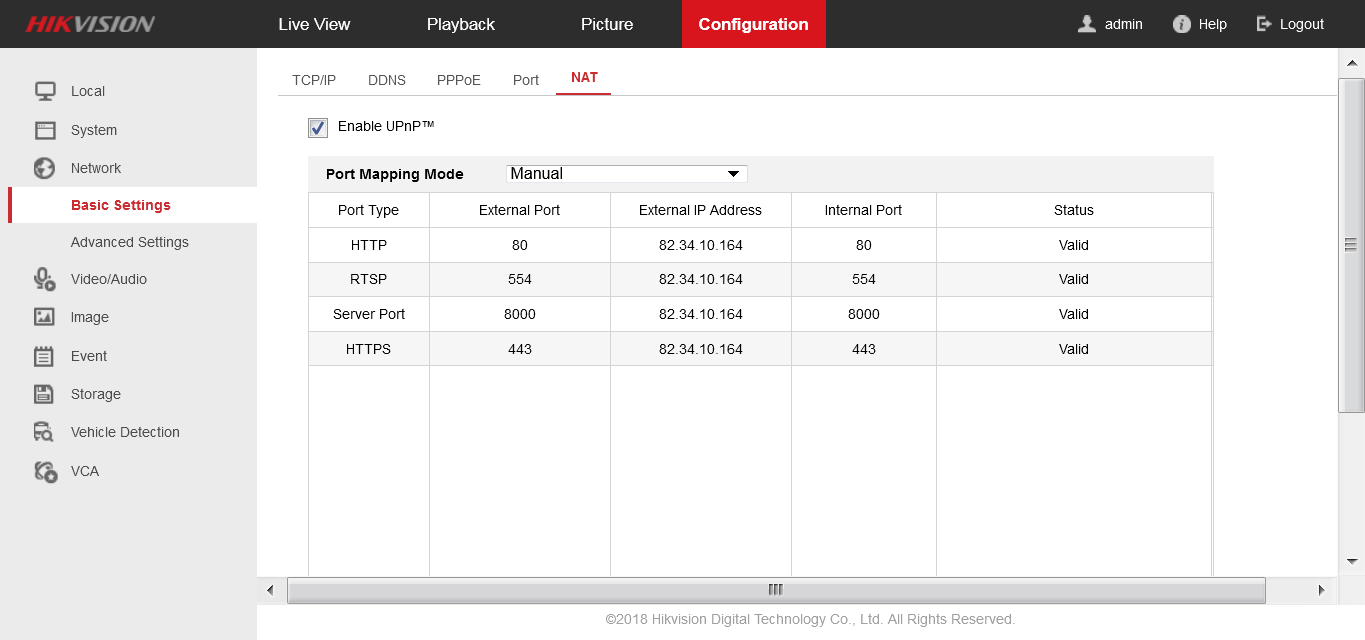Click the Storage disk icon
Viewport: 1365px width, 640px height.
coord(45,394)
